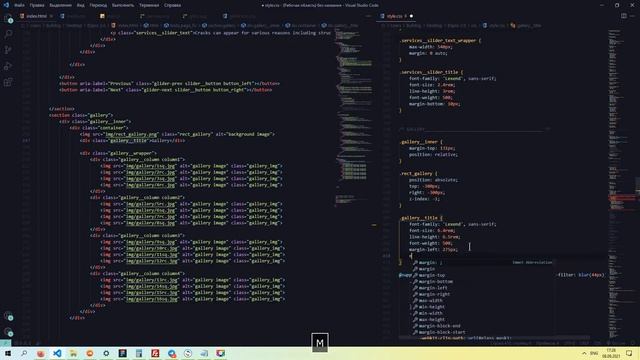Open the Переход menu

[98, 5]
